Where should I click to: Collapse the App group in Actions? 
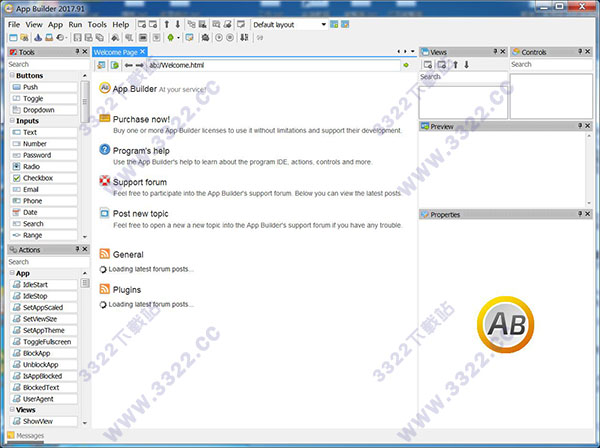(12, 273)
